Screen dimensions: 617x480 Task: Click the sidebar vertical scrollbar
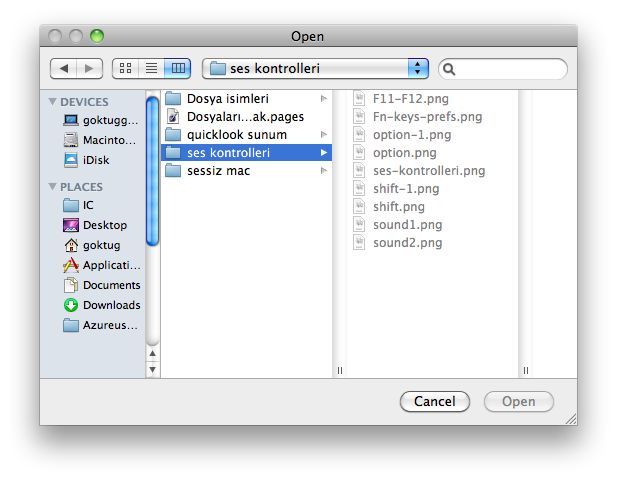click(153, 170)
